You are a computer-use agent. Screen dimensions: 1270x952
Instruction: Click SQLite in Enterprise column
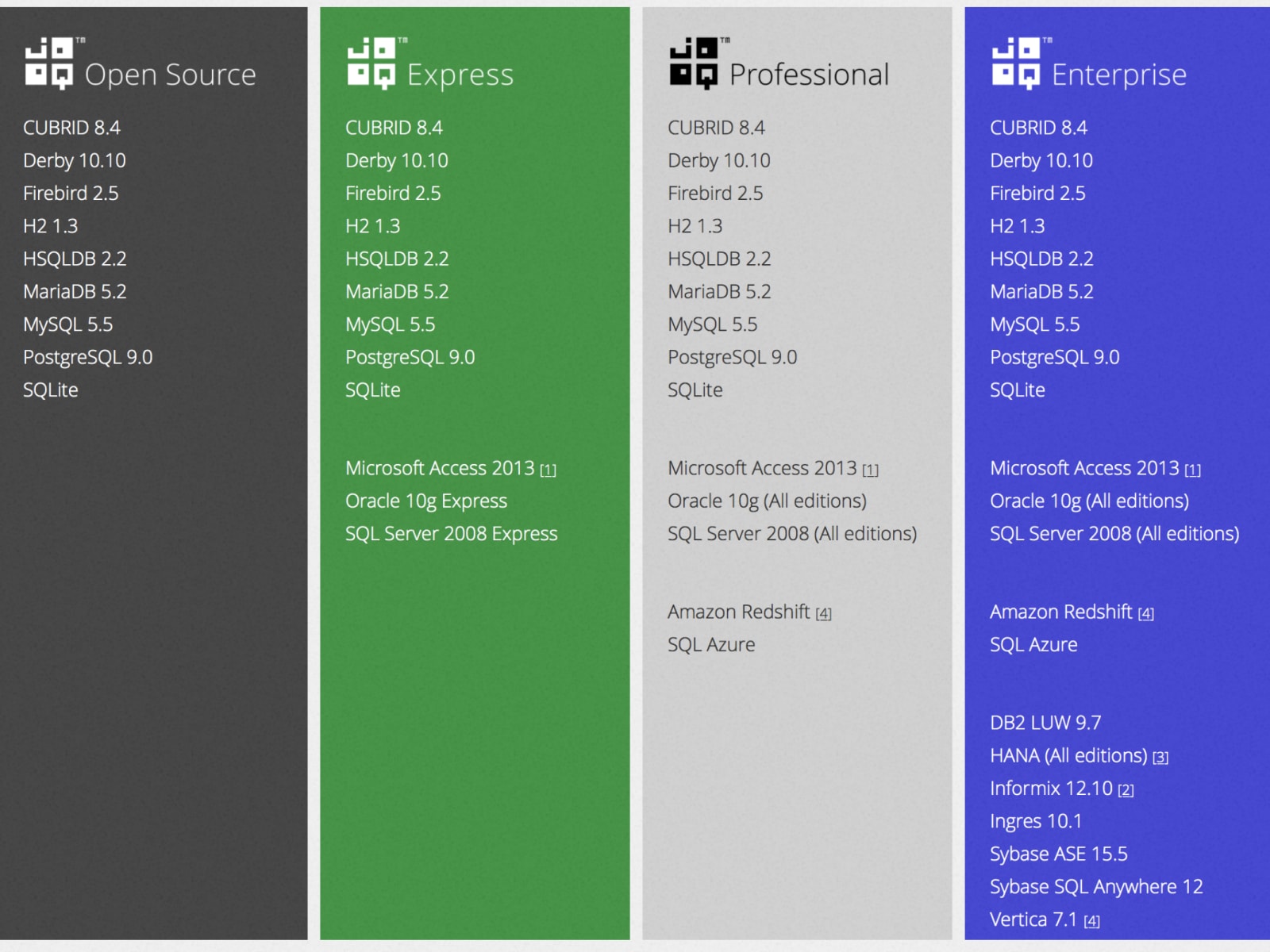pyautogui.click(x=1018, y=390)
